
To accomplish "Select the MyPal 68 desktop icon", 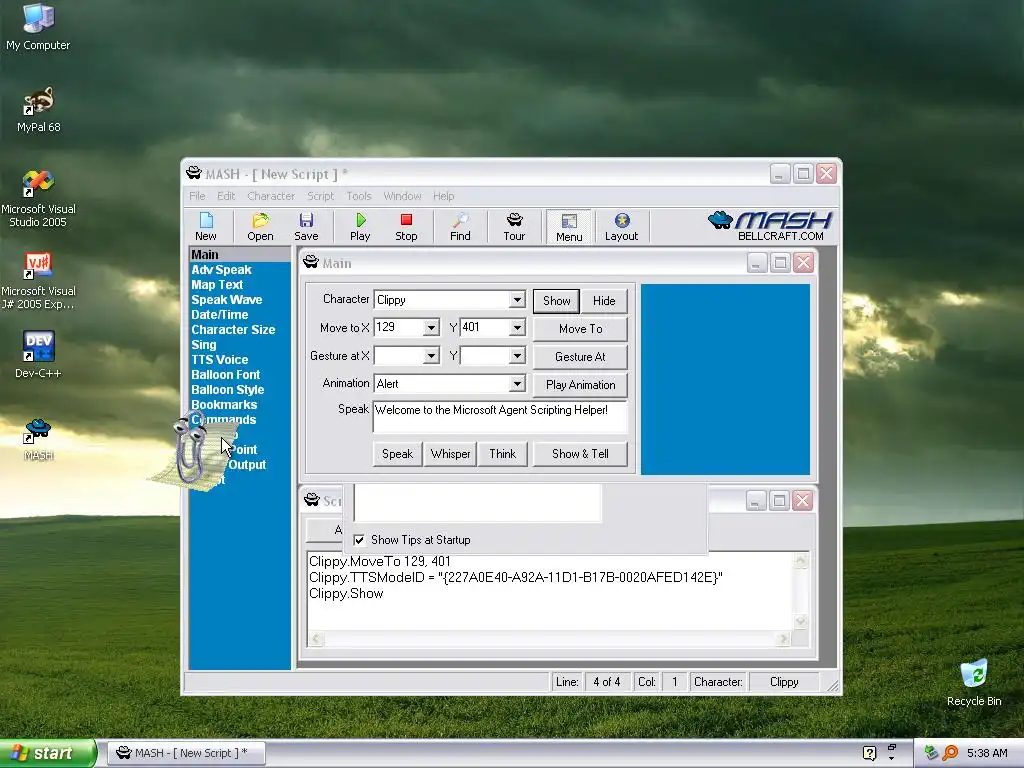I will (x=38, y=110).
